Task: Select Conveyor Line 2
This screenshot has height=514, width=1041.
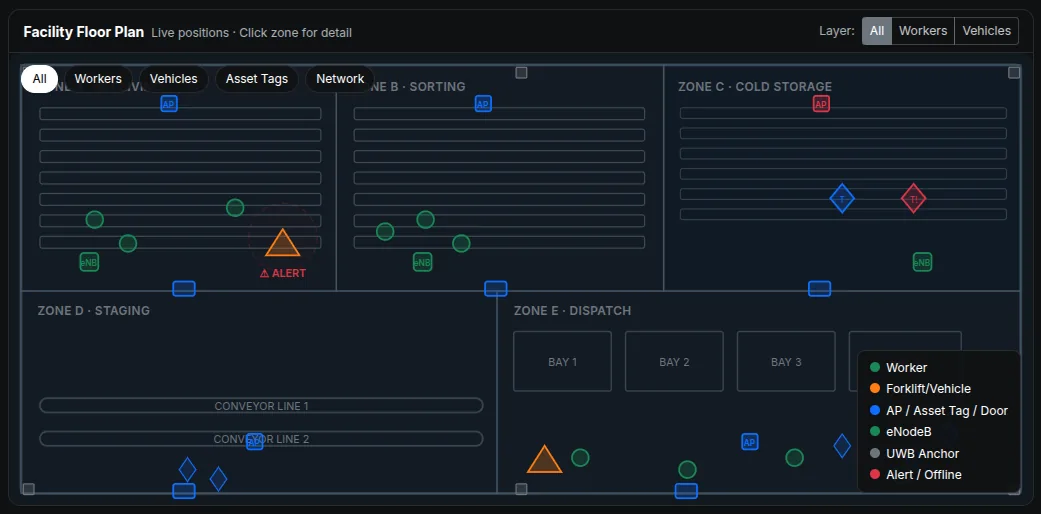Action: tap(262, 439)
